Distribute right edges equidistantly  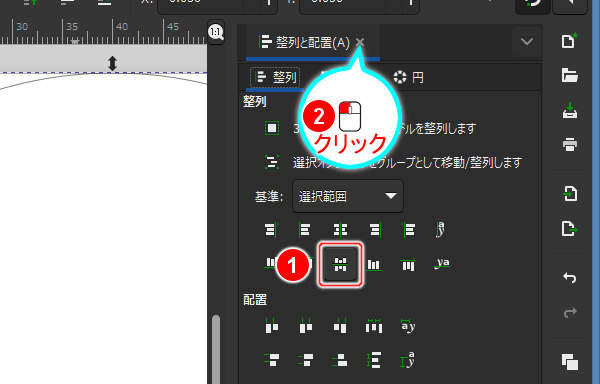340,326
